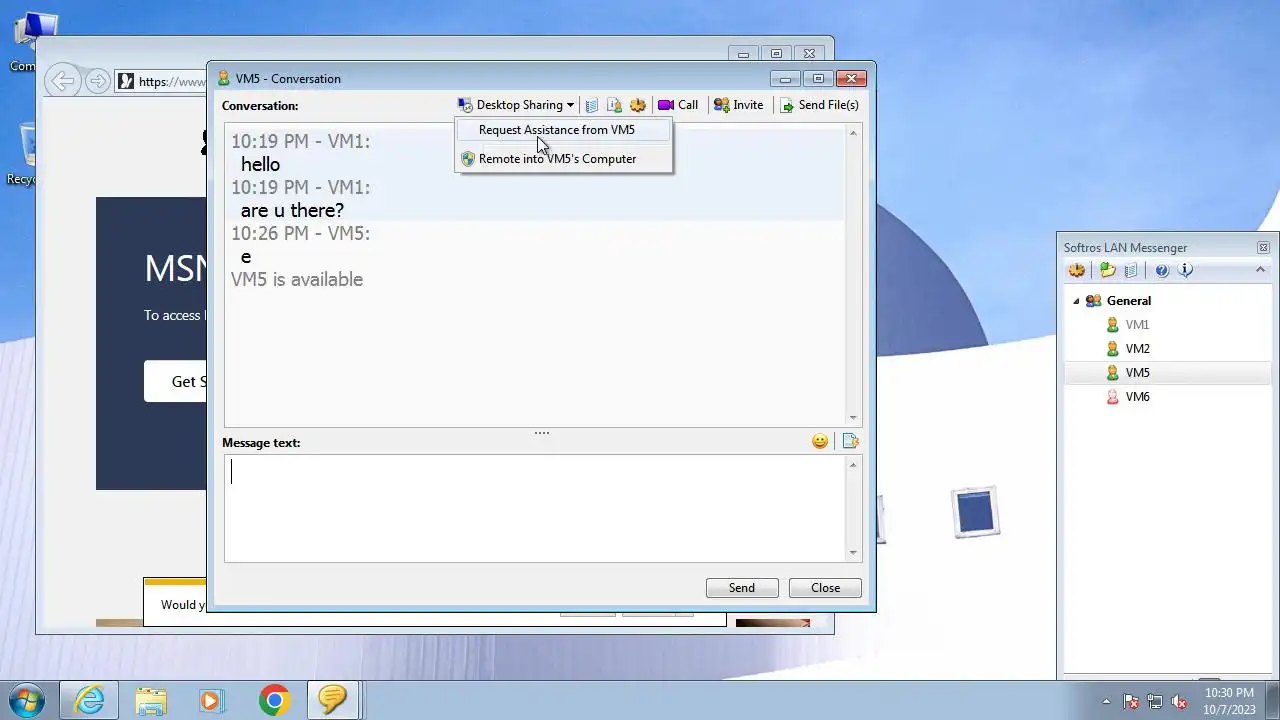Collapse the Messenger toolbar with the chevron
The height and width of the screenshot is (720, 1280).
1260,270
